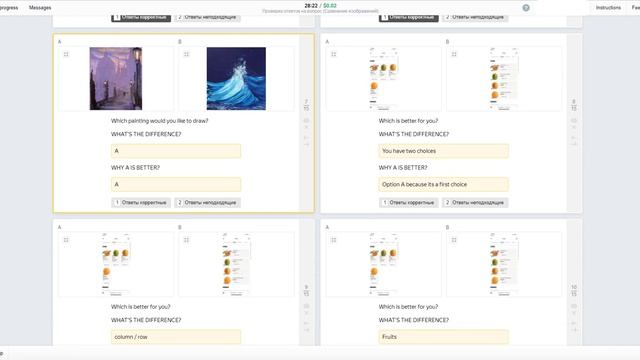Screen dimensions: 640x360
Task: Expand image B in the 'column / row' card
Action: click(x=187, y=240)
